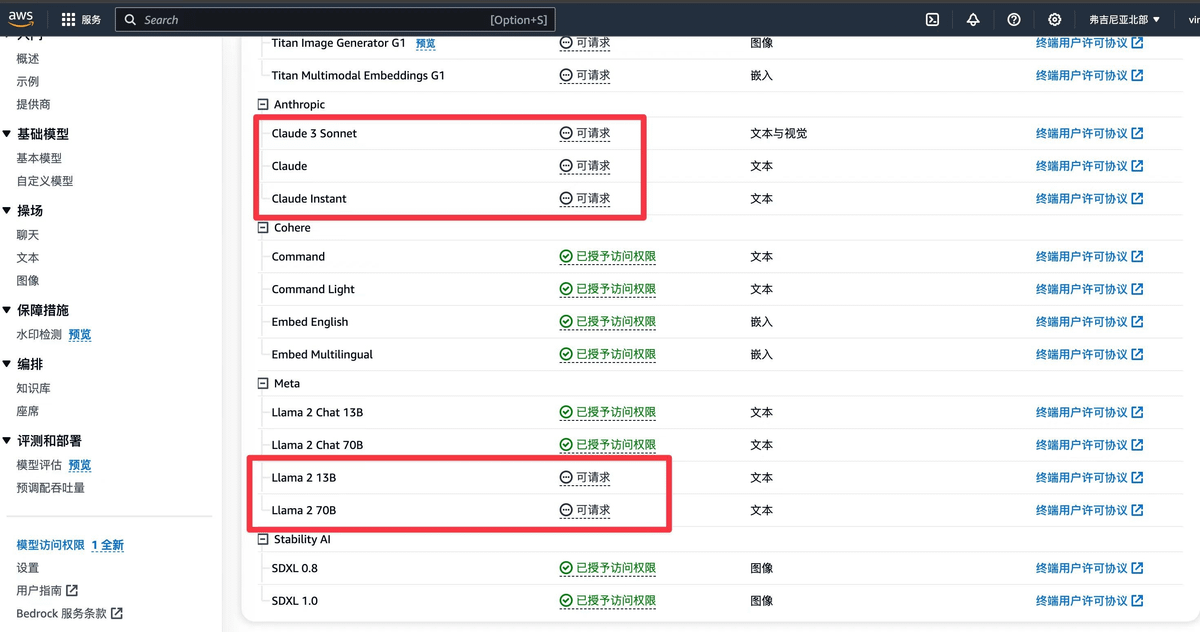Open 预调配吞吐量 in the sidebar
Image resolution: width=1200 pixels, height=632 pixels.
pos(51,488)
